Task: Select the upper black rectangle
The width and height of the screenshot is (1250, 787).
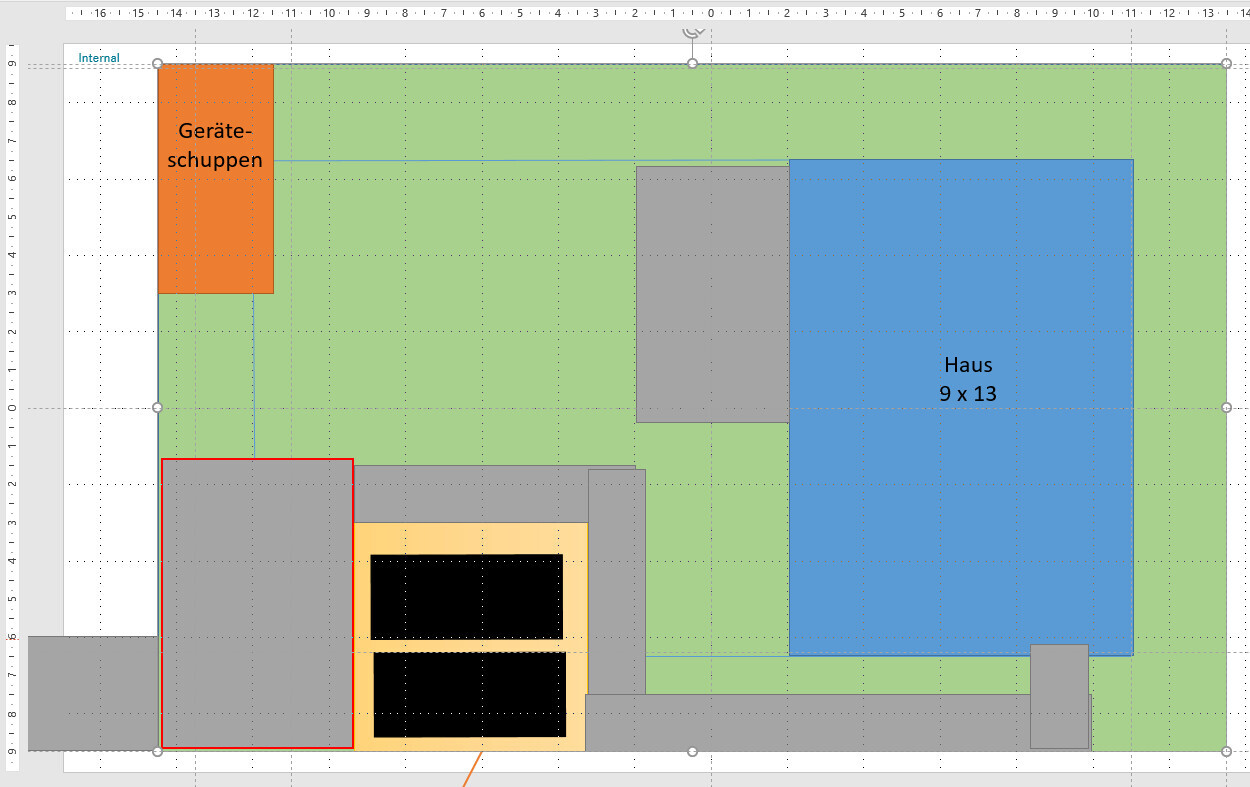Action: click(x=466, y=597)
